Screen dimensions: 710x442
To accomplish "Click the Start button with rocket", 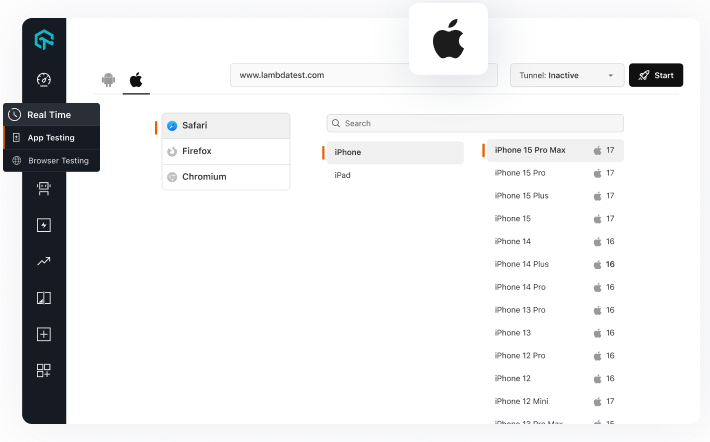I will click(656, 75).
